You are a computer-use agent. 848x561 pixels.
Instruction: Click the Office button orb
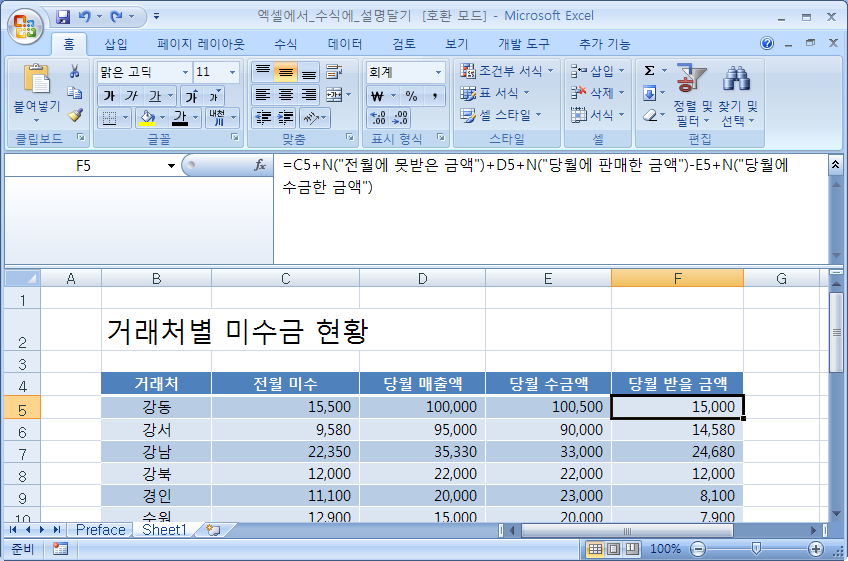[x=25, y=27]
